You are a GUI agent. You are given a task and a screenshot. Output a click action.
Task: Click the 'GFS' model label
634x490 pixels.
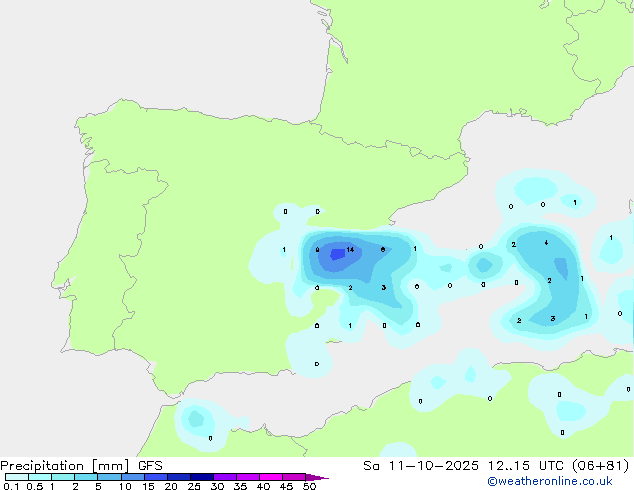click(x=150, y=466)
